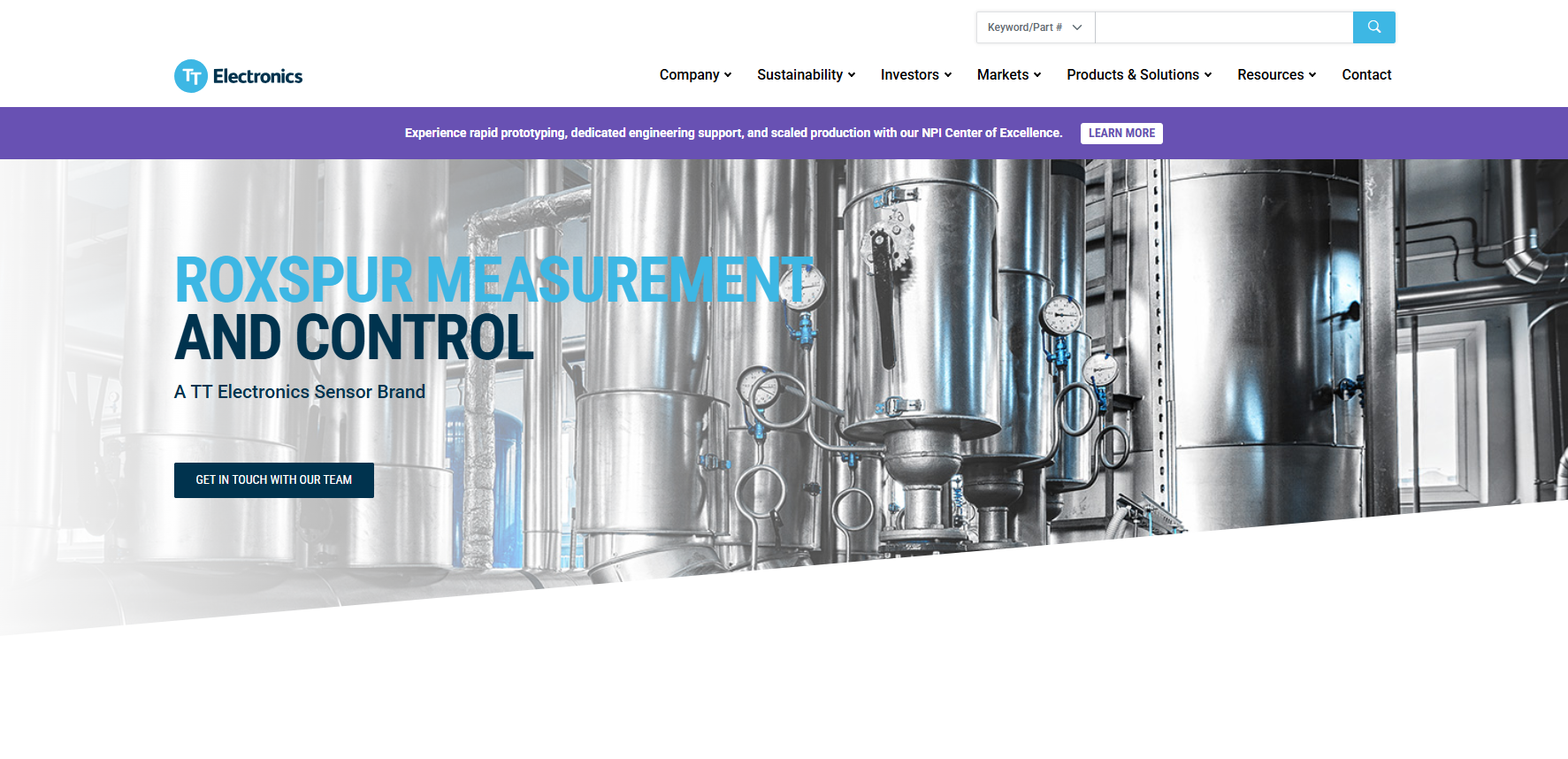Screen dimensions: 1568x759
Task: Click Get In Touch With Our Team
Action: (274, 480)
